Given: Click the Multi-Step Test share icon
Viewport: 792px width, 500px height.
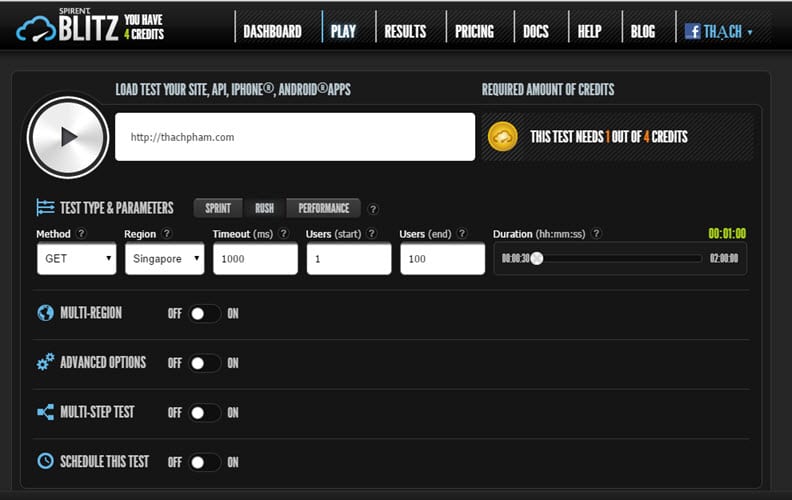Looking at the screenshot, I should (45, 412).
